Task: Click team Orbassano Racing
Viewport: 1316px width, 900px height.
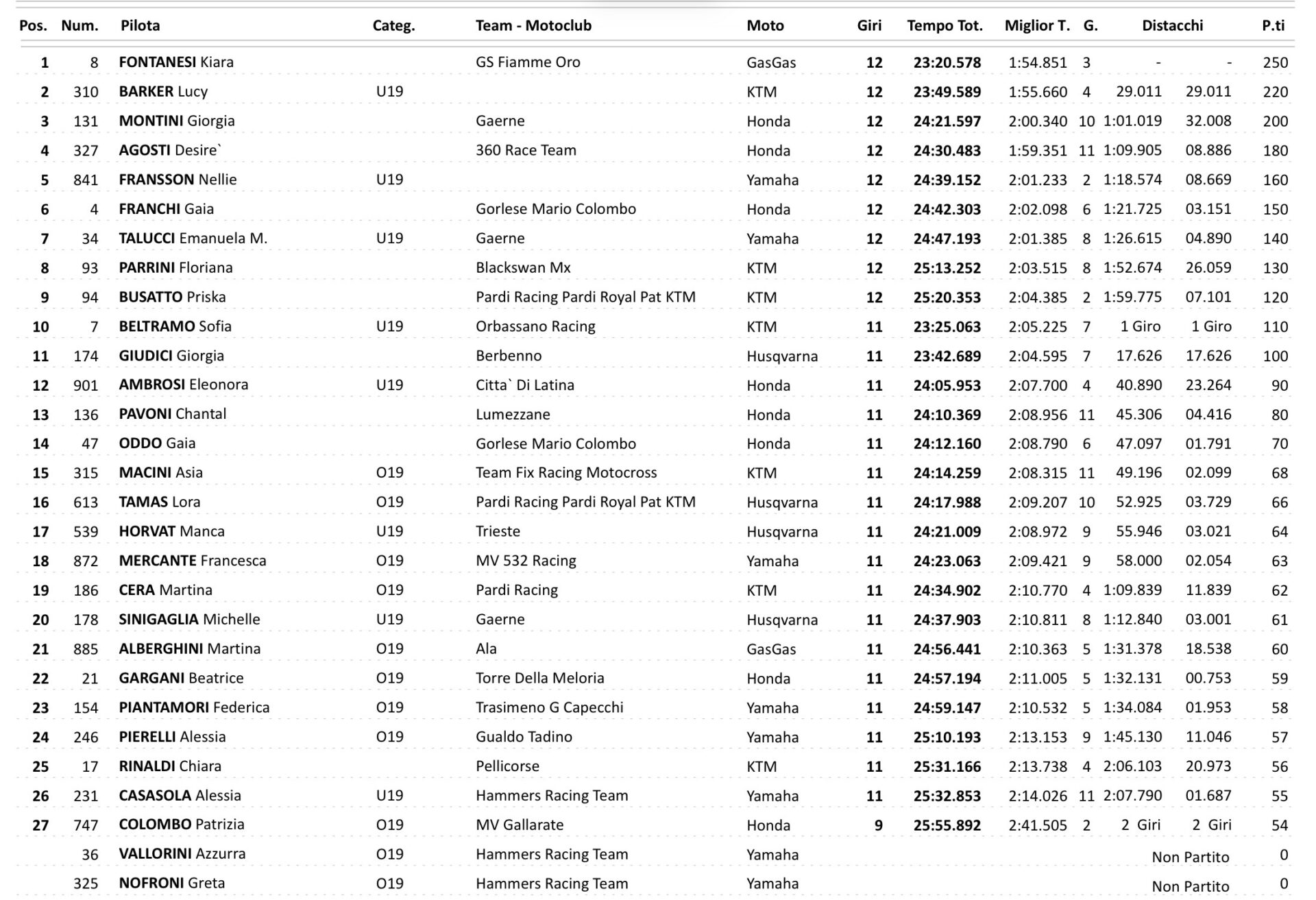Action: pos(535,327)
